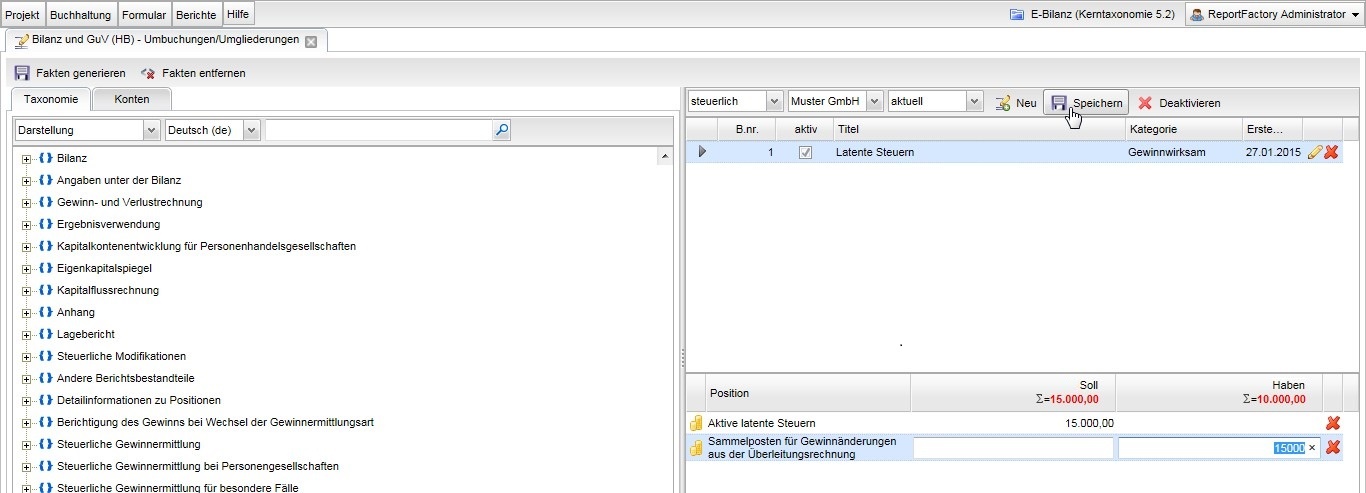Viewport: 1366px width, 493px height.
Task: Click the Fakten generieren save icon
Action: tap(22, 73)
